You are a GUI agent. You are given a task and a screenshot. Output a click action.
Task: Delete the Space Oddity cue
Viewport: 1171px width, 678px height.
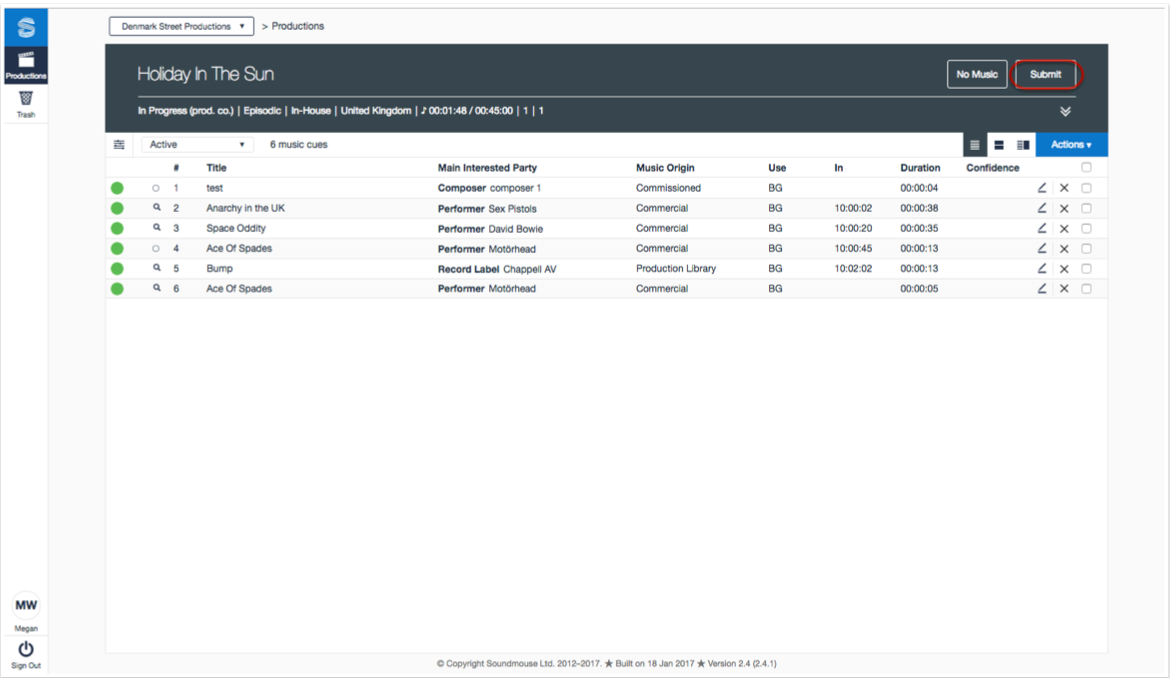(1064, 228)
